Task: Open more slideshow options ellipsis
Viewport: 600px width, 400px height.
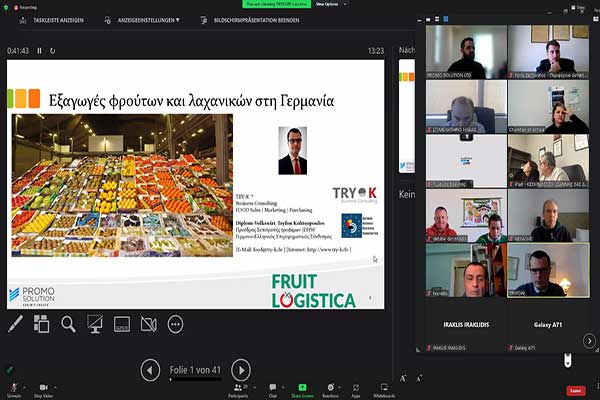Action: (175, 324)
